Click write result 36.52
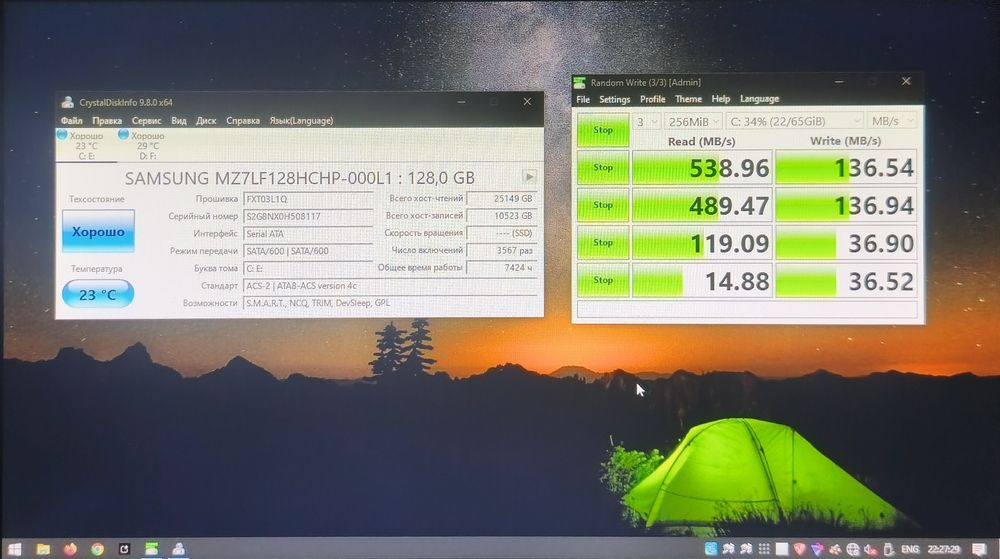The image size is (1000, 559). tap(846, 280)
